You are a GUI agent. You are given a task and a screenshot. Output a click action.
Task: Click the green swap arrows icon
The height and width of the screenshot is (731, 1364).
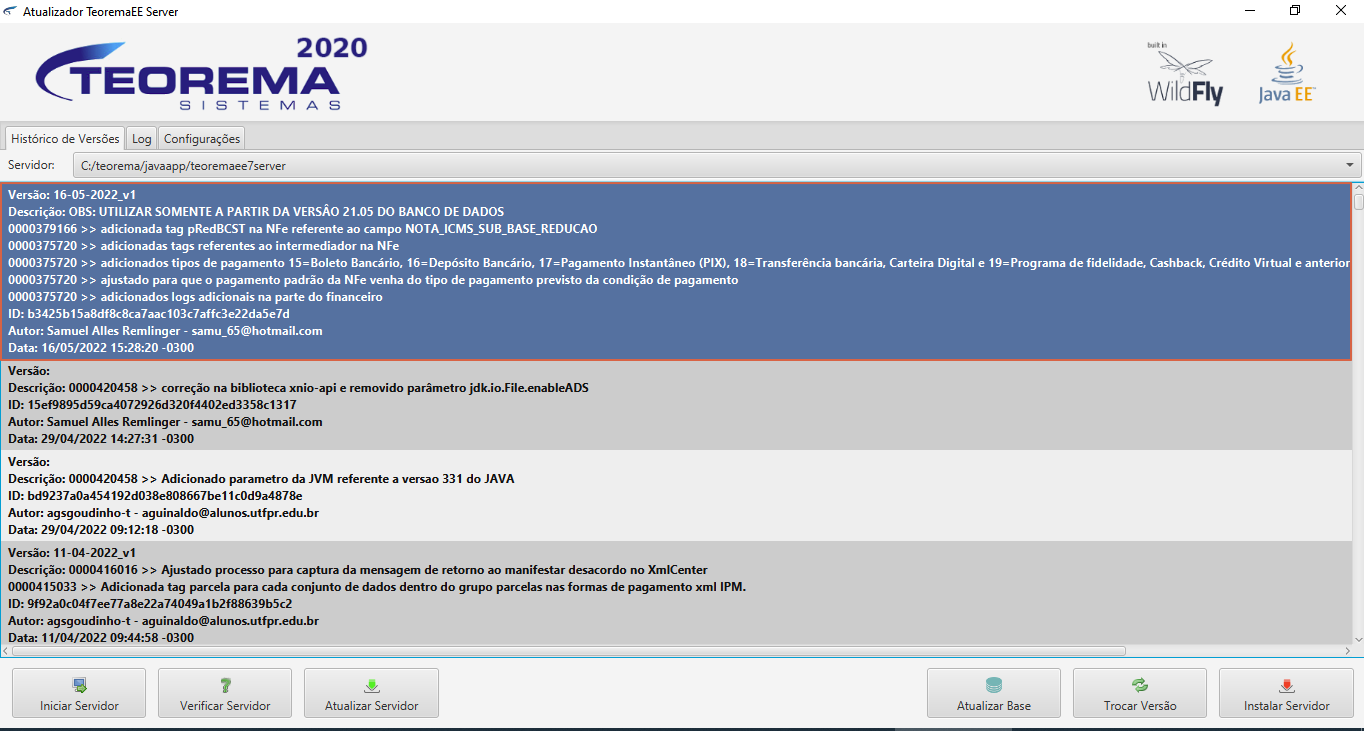(x=1140, y=685)
